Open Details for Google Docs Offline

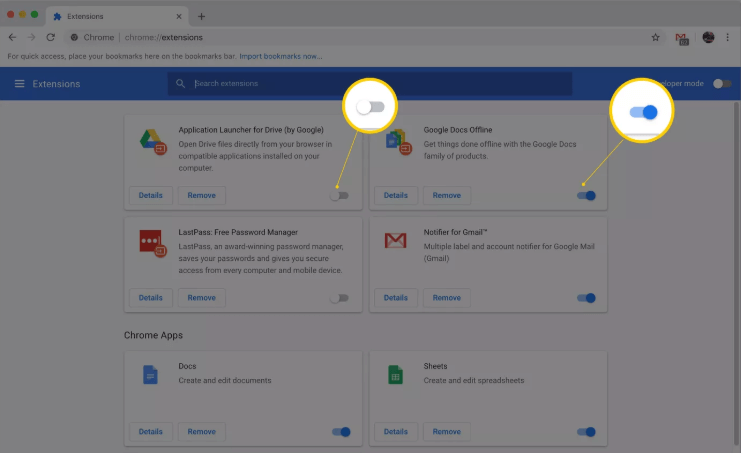click(x=396, y=195)
